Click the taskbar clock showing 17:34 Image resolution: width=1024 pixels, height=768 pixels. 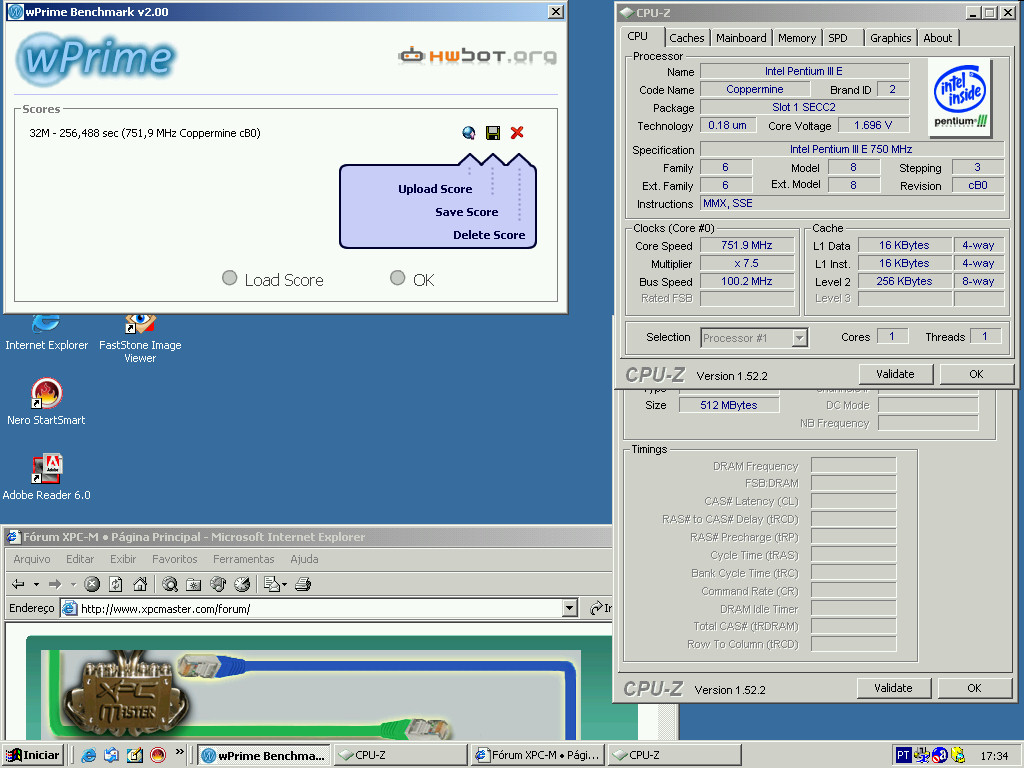point(994,756)
